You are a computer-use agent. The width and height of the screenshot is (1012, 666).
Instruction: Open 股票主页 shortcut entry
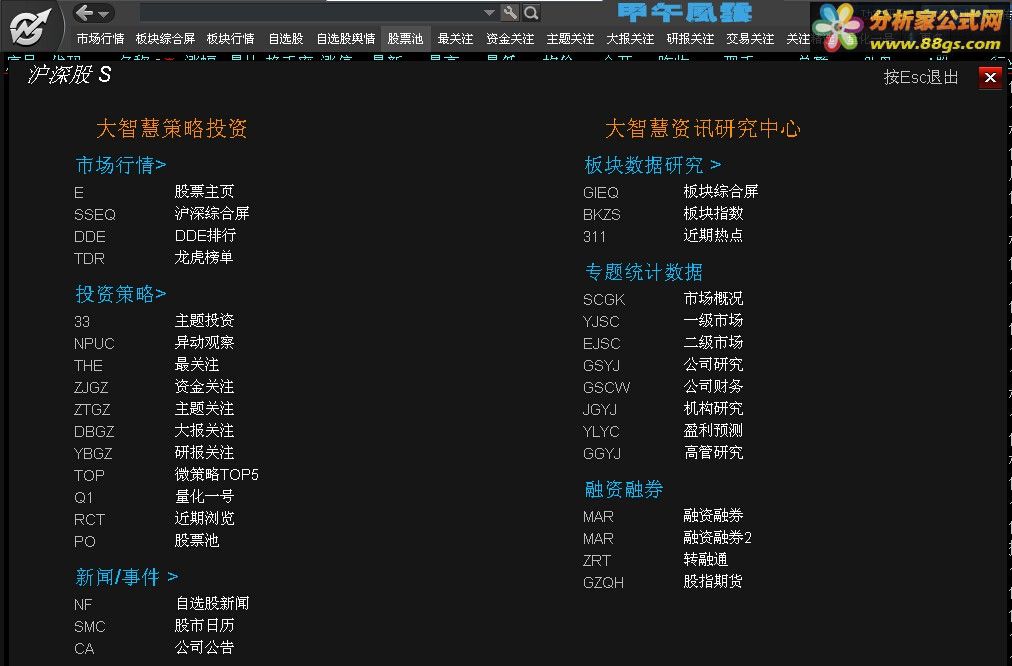204,192
